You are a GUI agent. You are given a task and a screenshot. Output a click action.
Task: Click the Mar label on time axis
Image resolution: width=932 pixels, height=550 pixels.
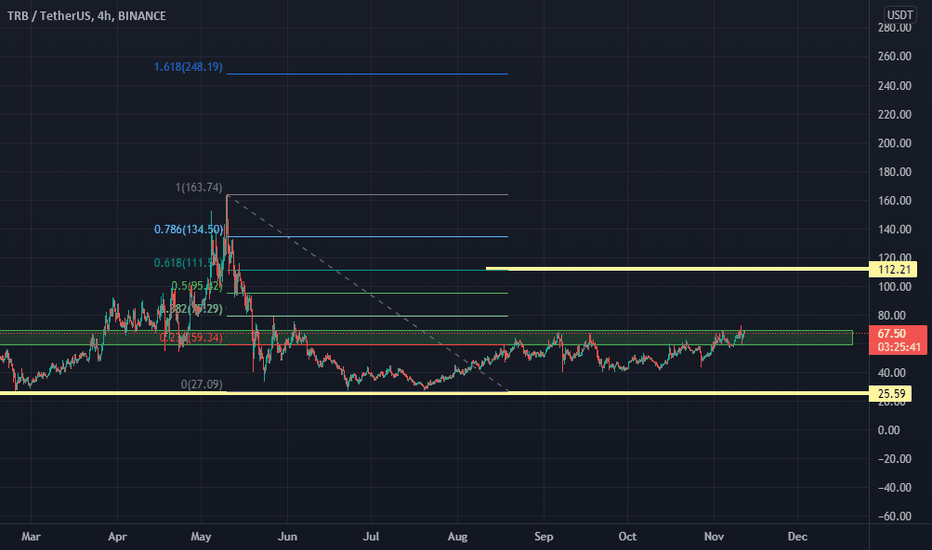click(x=31, y=536)
